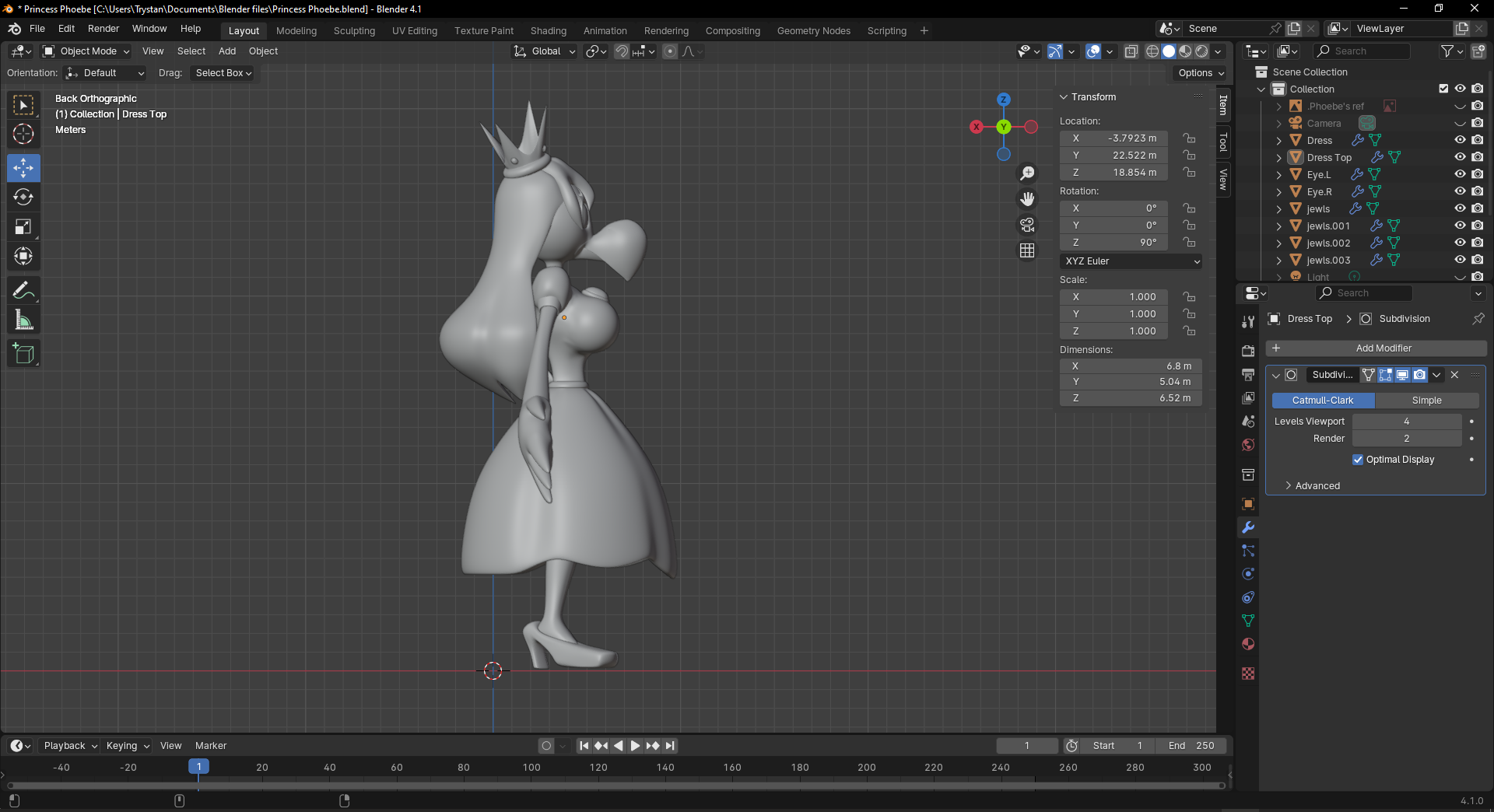Select the Rotate tool
The image size is (1494, 812).
click(23, 198)
